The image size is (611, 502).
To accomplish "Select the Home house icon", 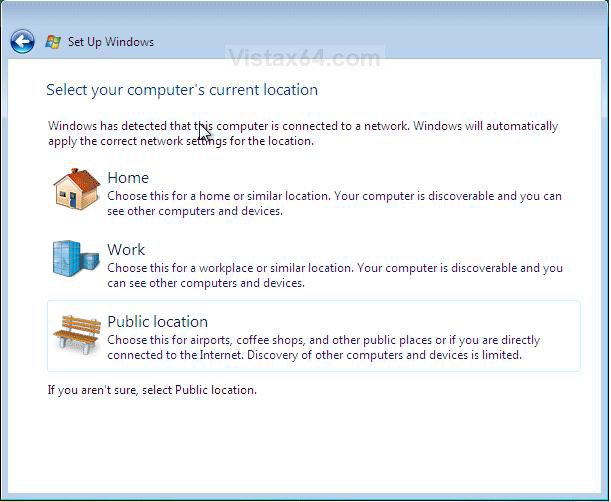I will pos(77,189).
